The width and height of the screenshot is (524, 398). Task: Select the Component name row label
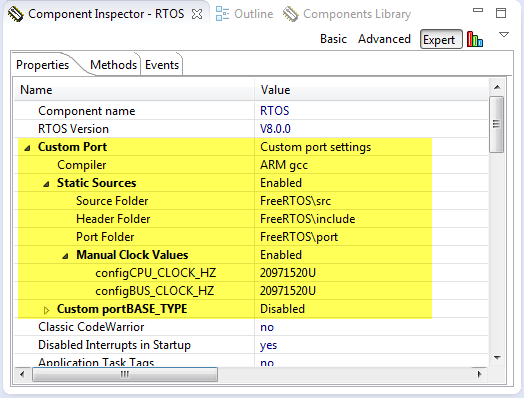pyautogui.click(x=87, y=111)
